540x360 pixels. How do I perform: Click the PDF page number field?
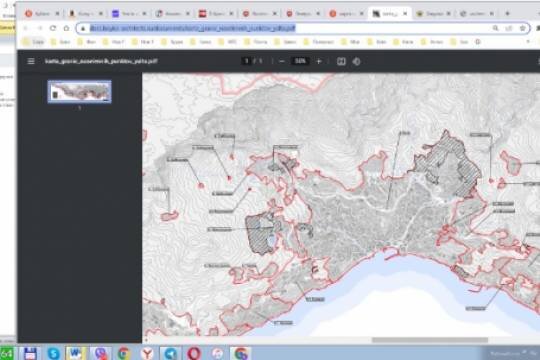click(x=246, y=61)
